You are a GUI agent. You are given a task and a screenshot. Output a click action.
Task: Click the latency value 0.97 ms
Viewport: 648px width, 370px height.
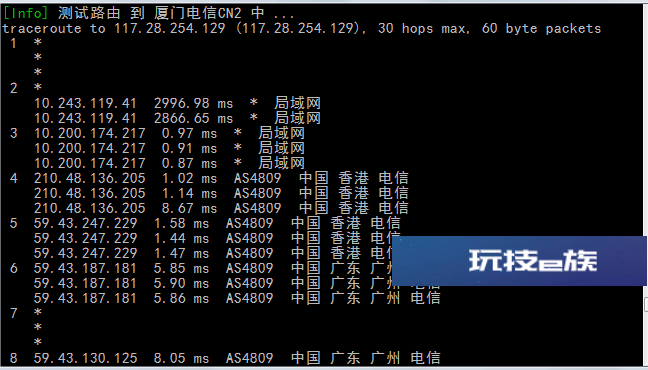point(189,133)
